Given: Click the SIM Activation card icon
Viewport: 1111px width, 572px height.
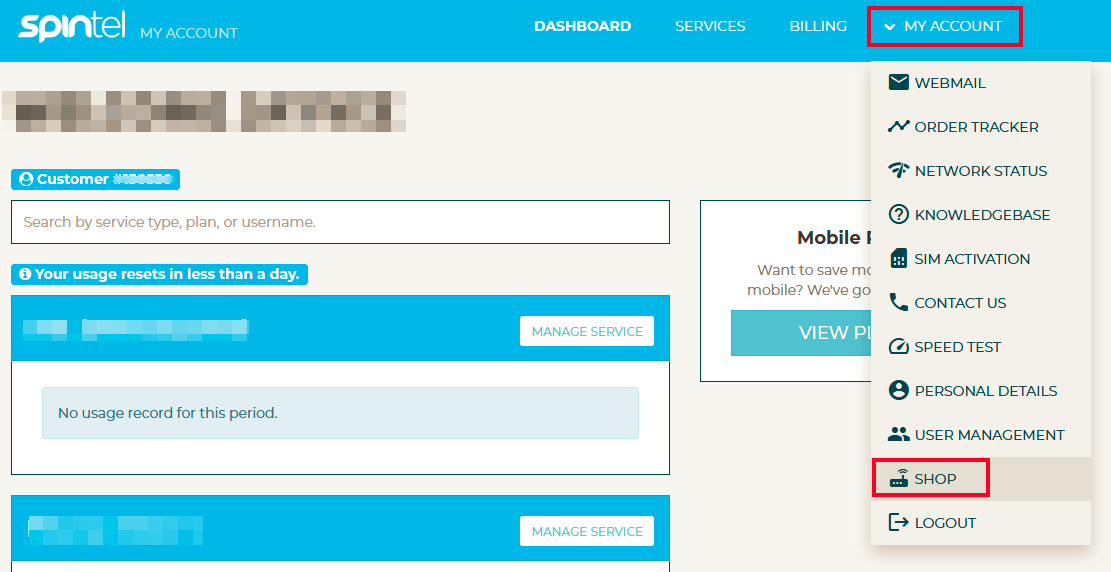Looking at the screenshot, I should click(898, 258).
